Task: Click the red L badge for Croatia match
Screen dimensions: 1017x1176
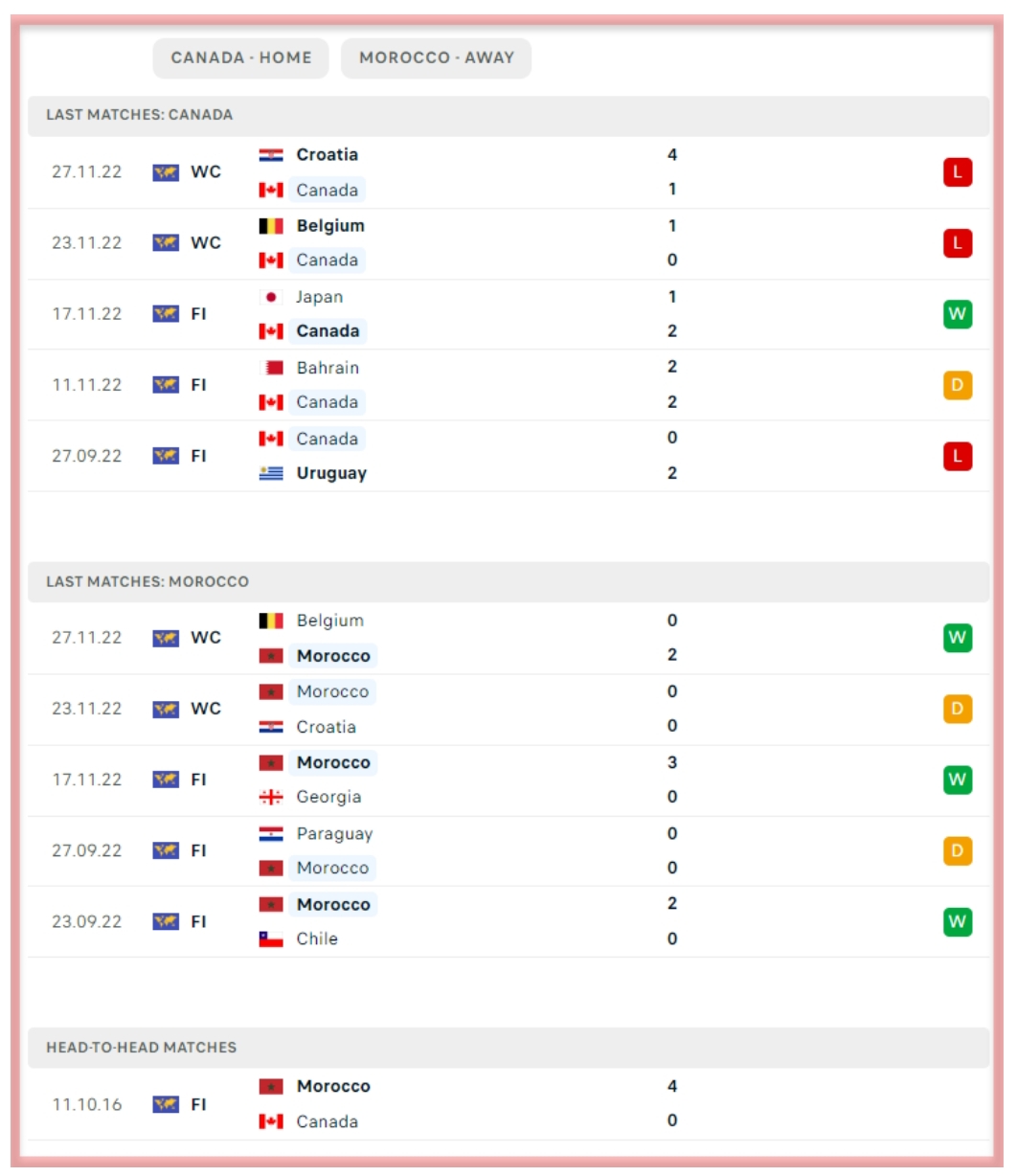Action: pyautogui.click(x=957, y=172)
